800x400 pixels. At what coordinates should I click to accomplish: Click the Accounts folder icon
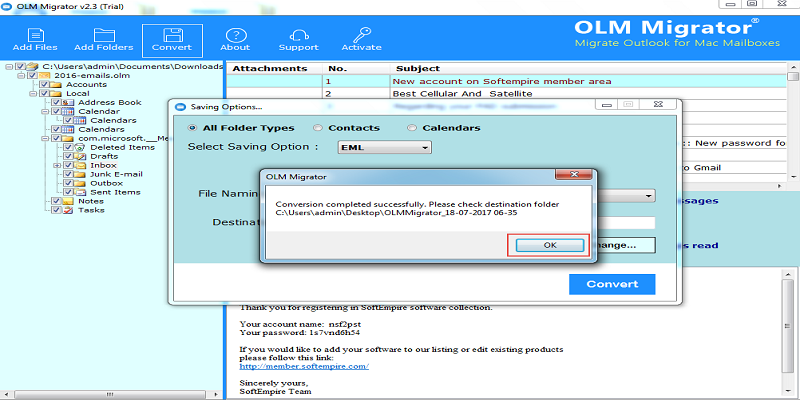(56, 85)
